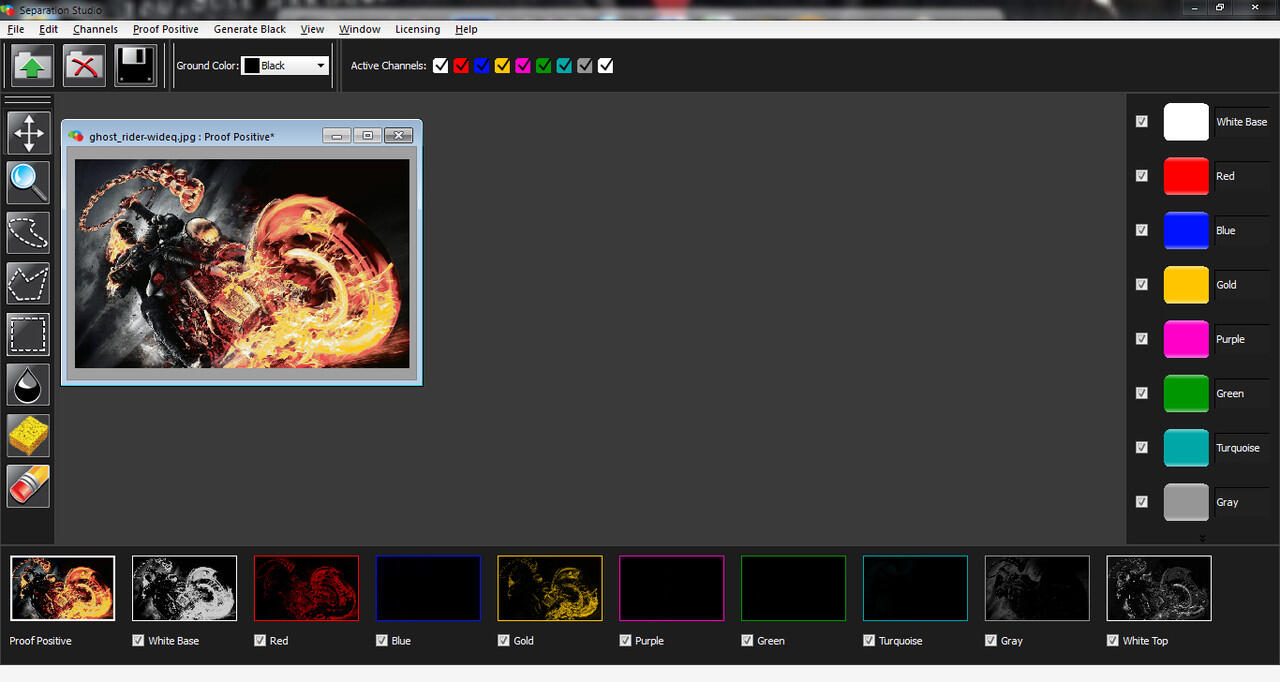Click the open file green arrow icon
Image resolution: width=1280 pixels, height=682 pixels.
coord(33,66)
